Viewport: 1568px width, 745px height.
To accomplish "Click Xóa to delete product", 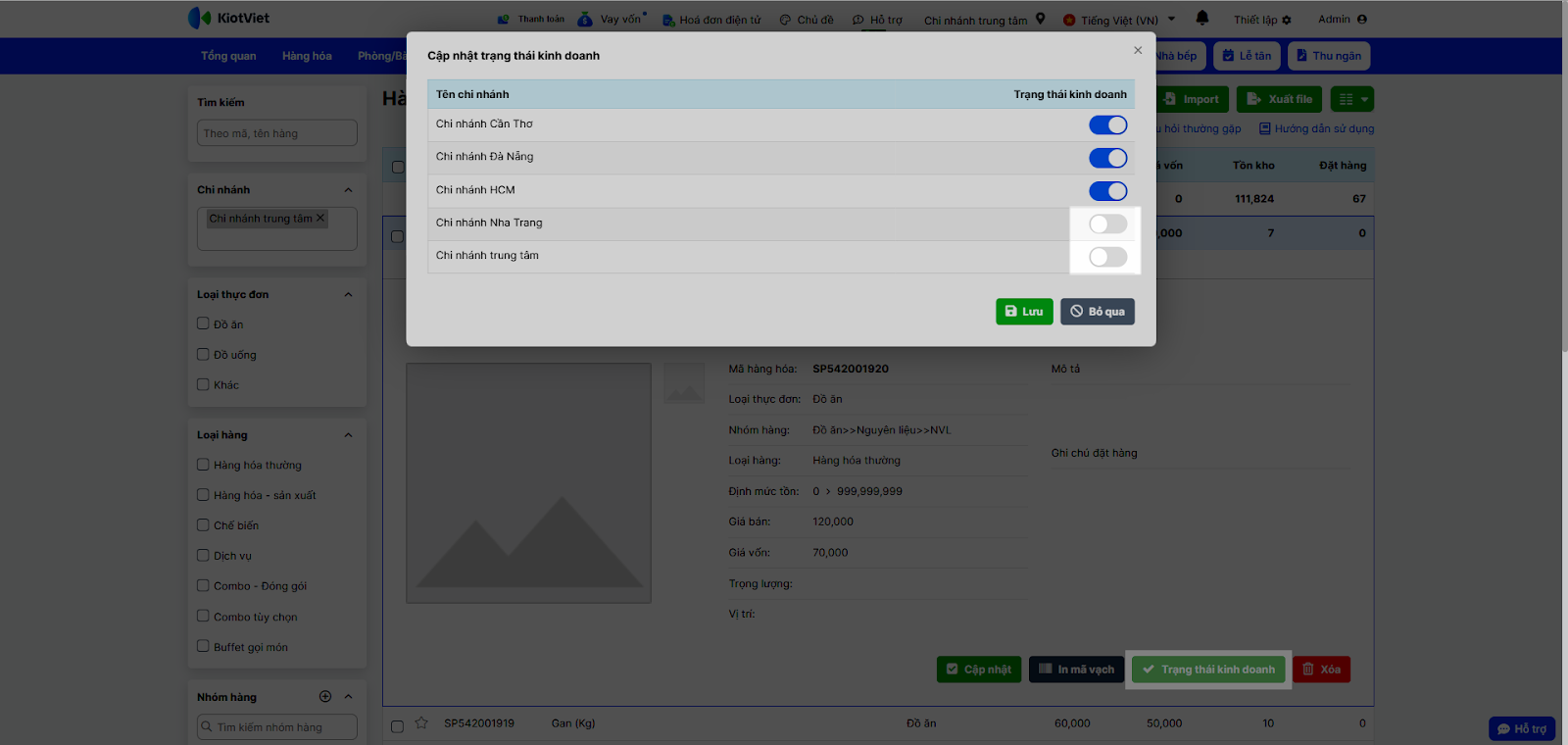I will [x=1321, y=670].
